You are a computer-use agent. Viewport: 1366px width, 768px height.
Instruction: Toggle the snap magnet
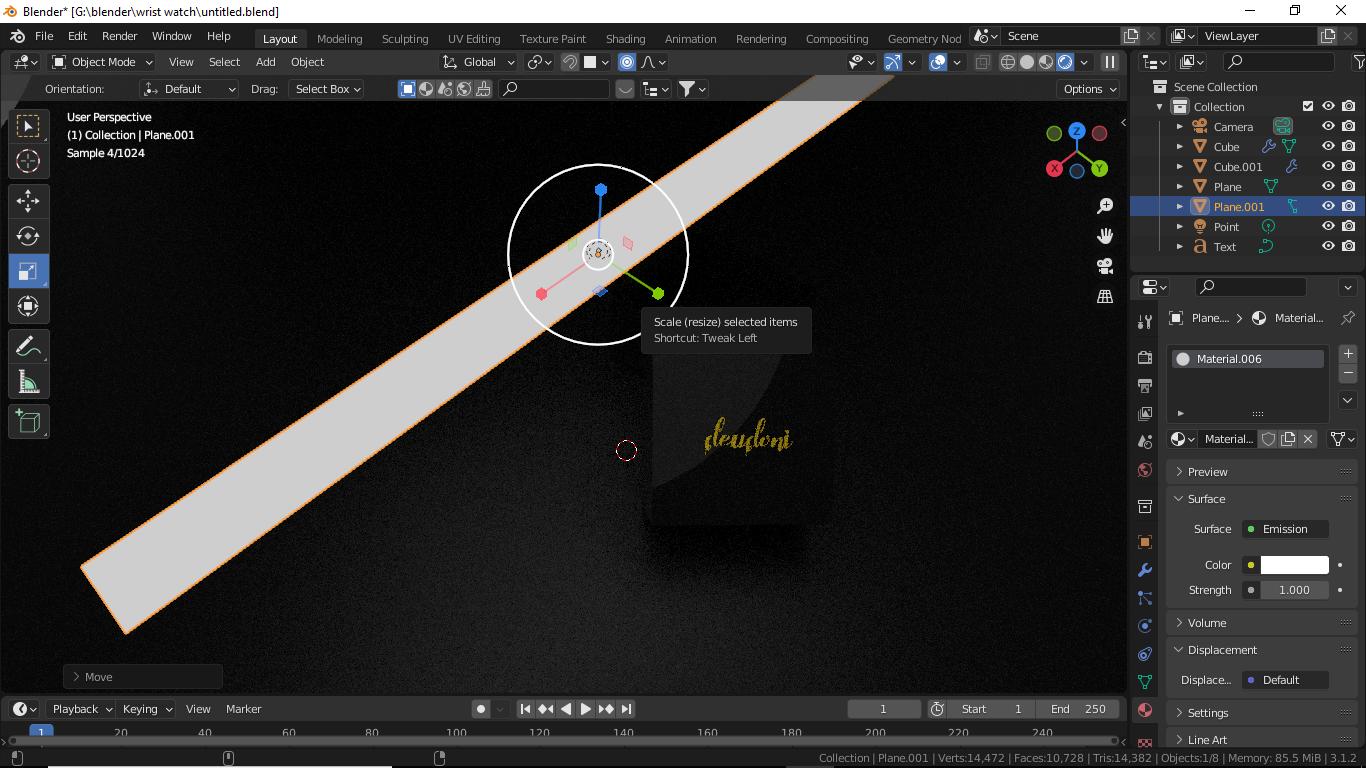pos(570,62)
